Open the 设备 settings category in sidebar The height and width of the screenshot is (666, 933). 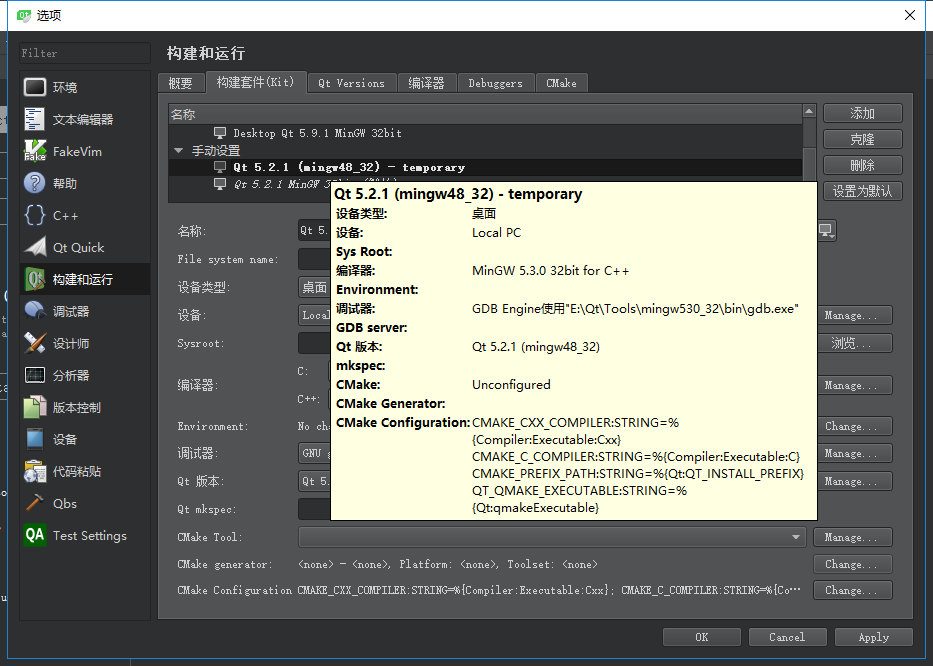click(84, 439)
